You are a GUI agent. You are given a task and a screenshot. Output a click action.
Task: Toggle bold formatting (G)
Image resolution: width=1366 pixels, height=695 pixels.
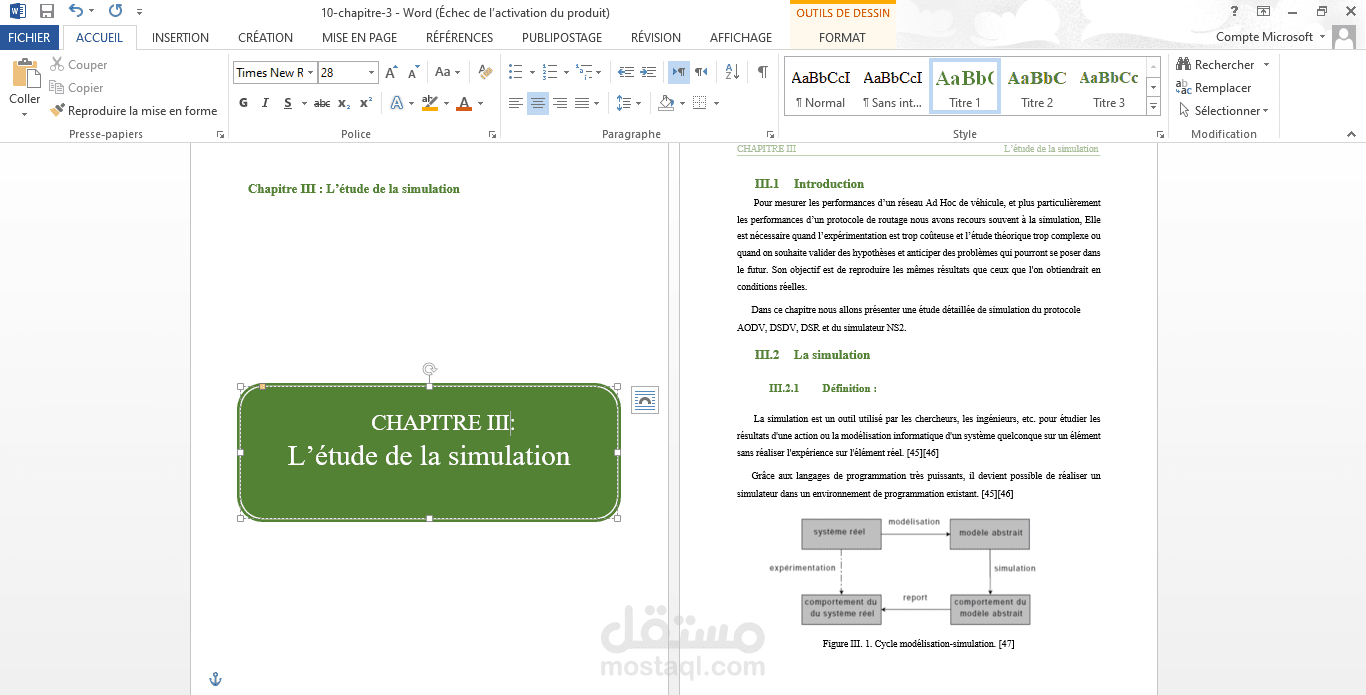243,103
